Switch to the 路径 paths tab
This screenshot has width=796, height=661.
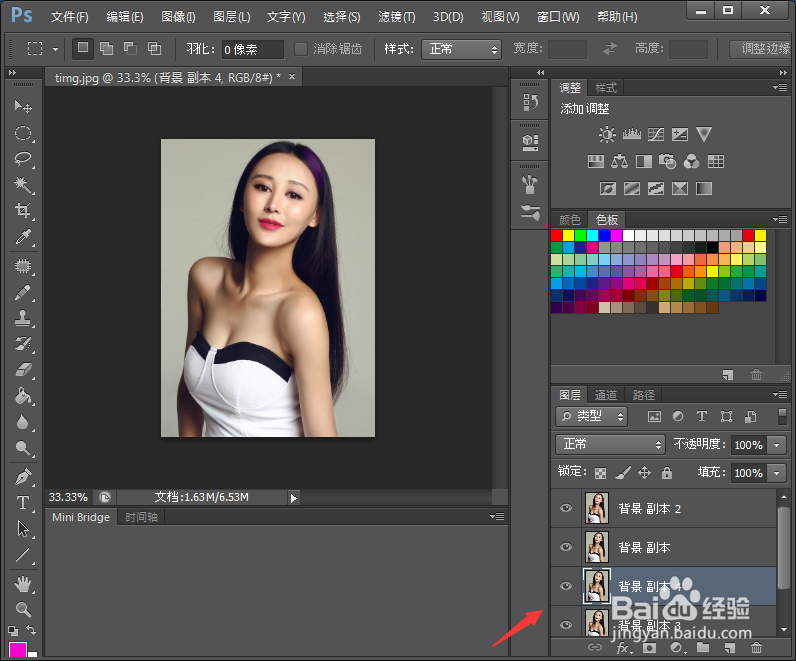(x=644, y=395)
